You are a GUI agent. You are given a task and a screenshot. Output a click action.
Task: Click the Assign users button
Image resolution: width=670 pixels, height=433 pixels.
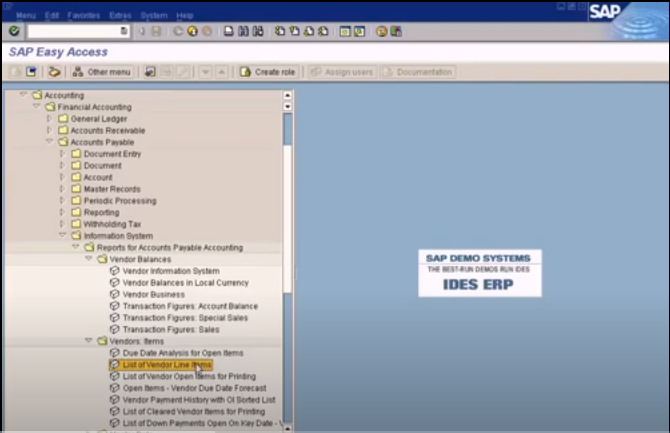[x=341, y=72]
